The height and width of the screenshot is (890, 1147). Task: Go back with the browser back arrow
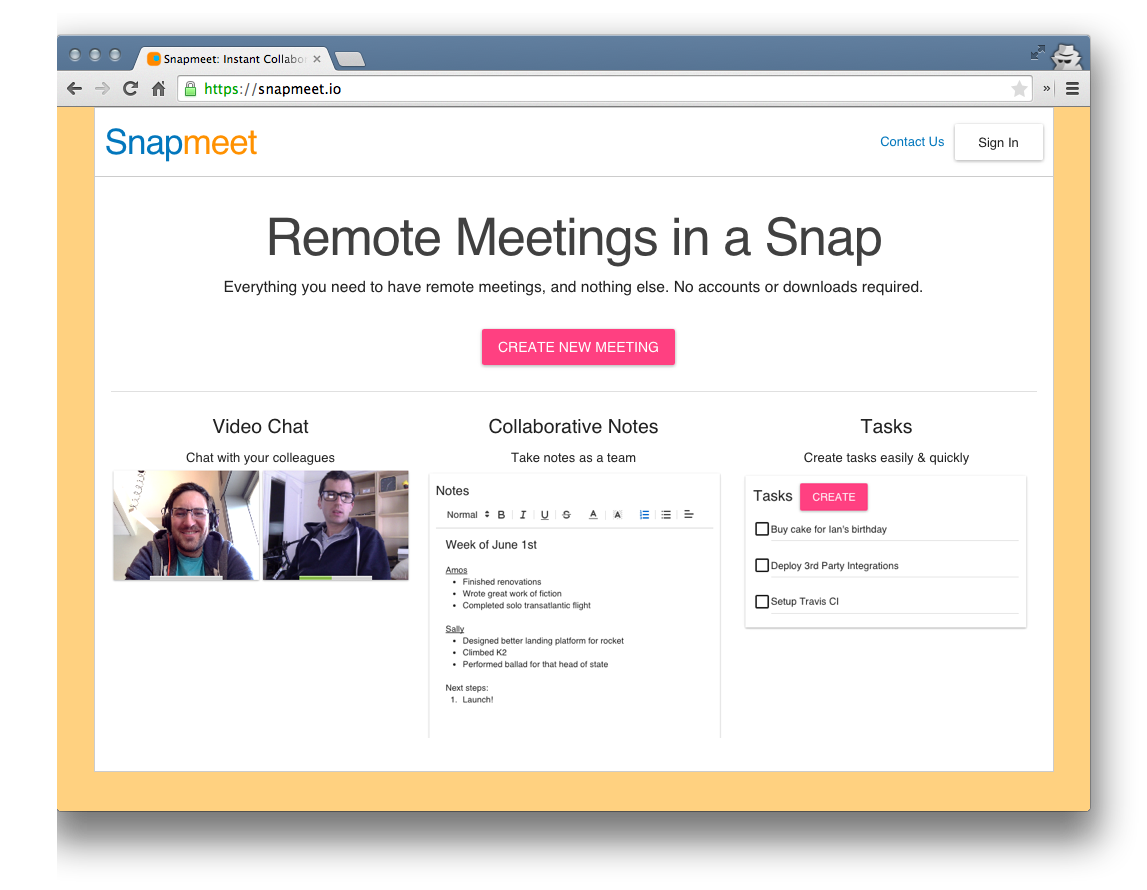point(75,88)
